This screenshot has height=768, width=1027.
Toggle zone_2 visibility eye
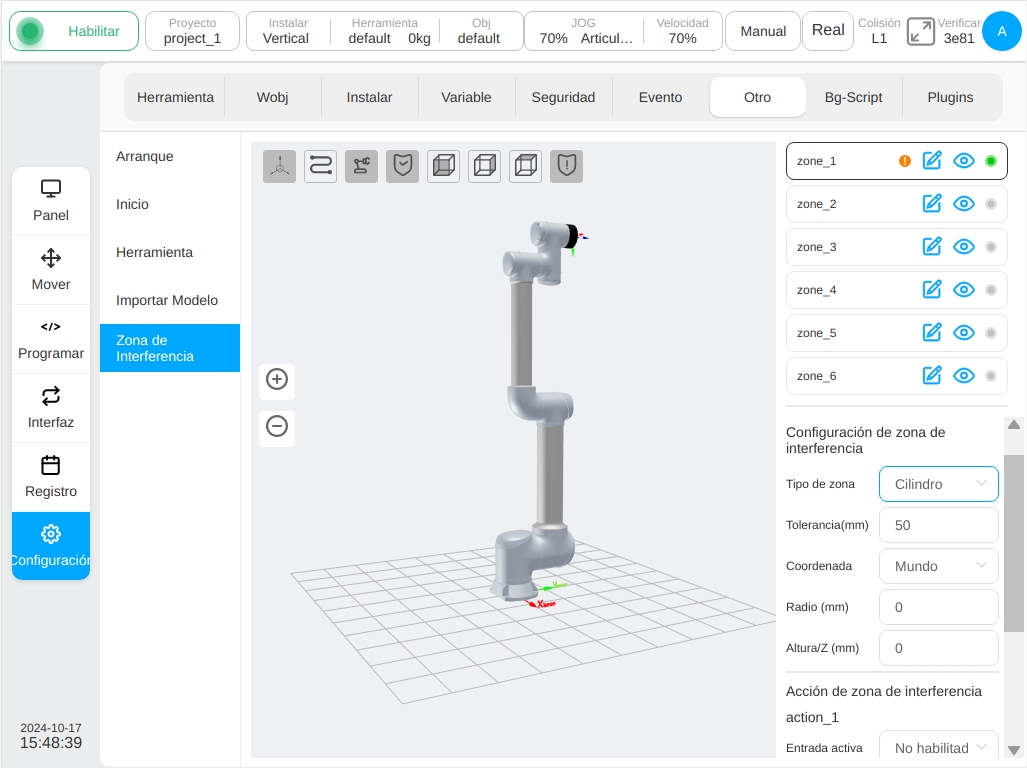tap(963, 204)
